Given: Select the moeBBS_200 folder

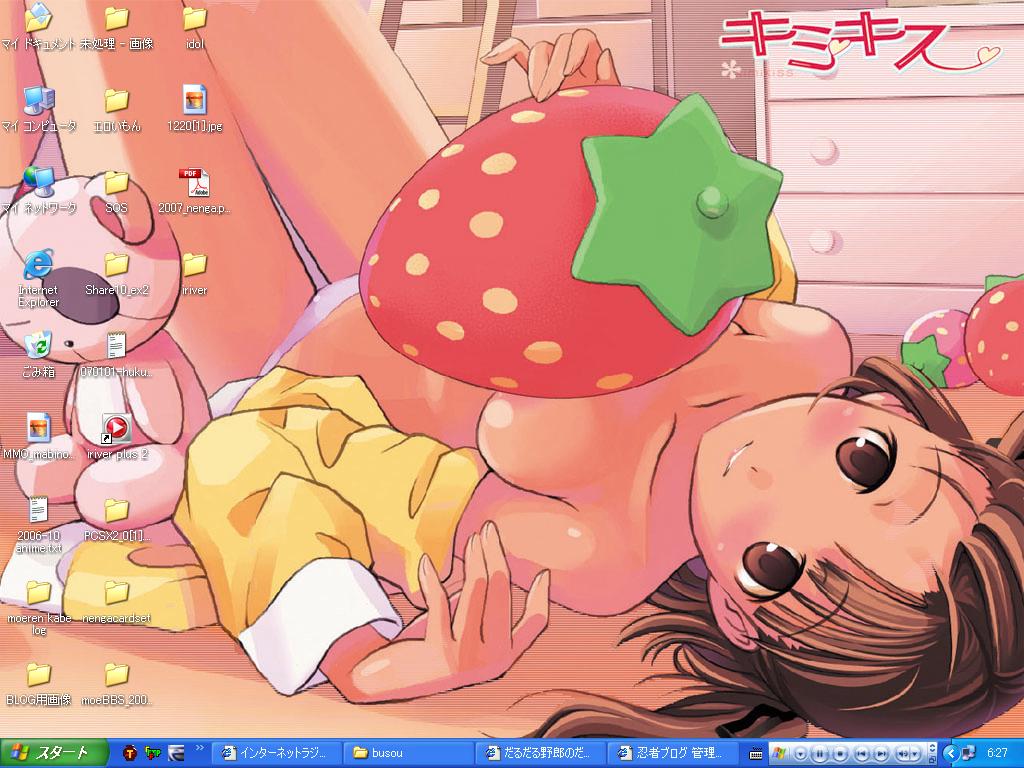Looking at the screenshot, I should point(116,684).
